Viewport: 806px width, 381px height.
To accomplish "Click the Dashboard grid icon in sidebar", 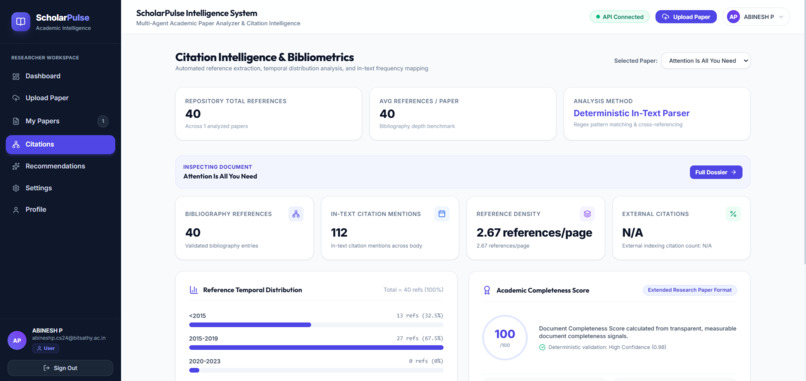I will point(16,76).
